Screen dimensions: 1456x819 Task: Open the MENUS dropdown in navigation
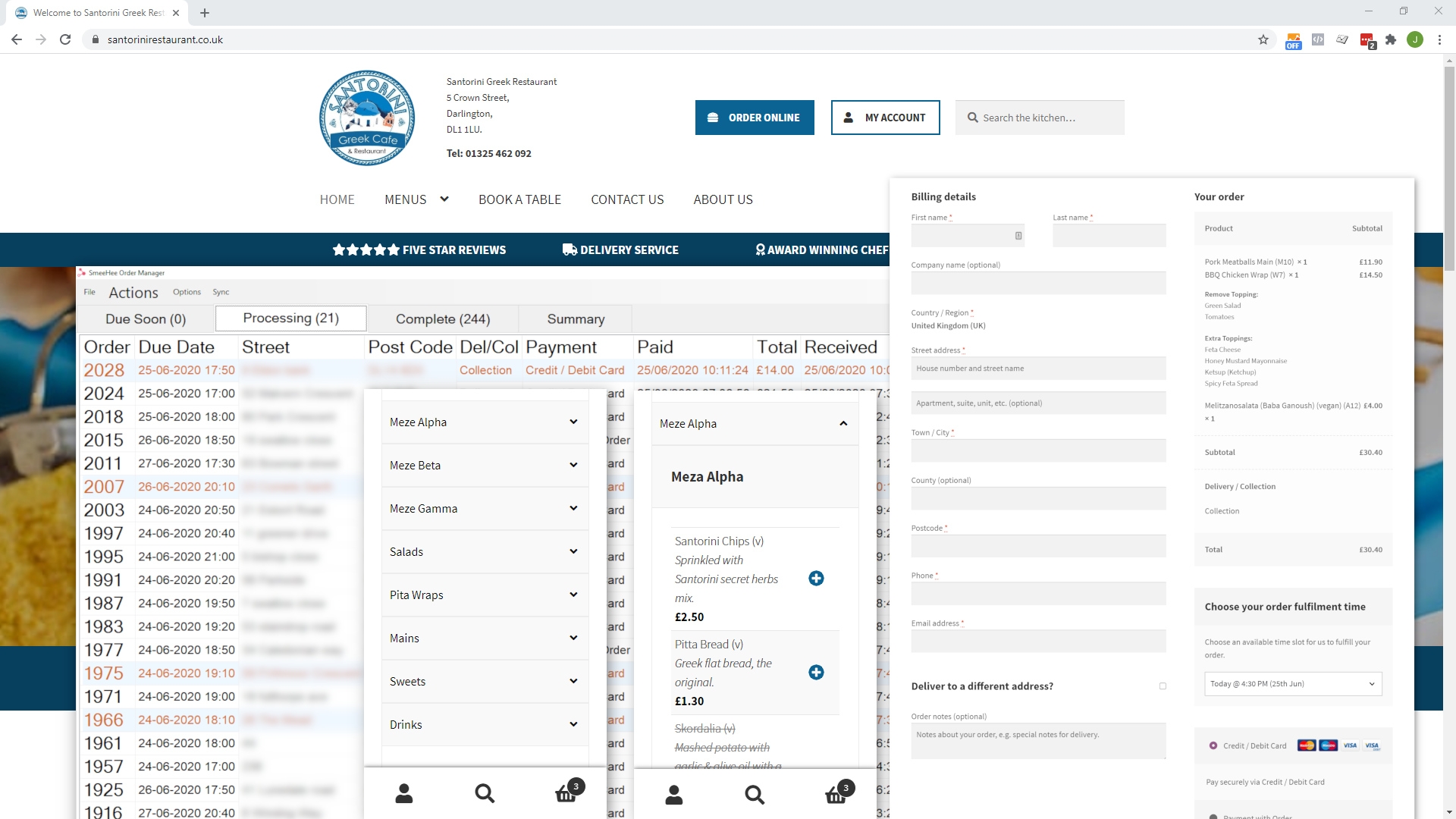416,199
